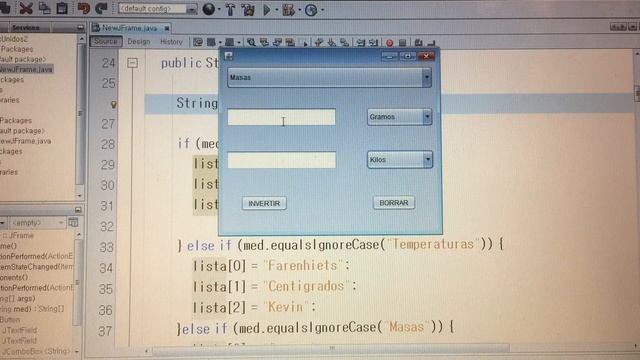Open the Masas category combo box

329,77
